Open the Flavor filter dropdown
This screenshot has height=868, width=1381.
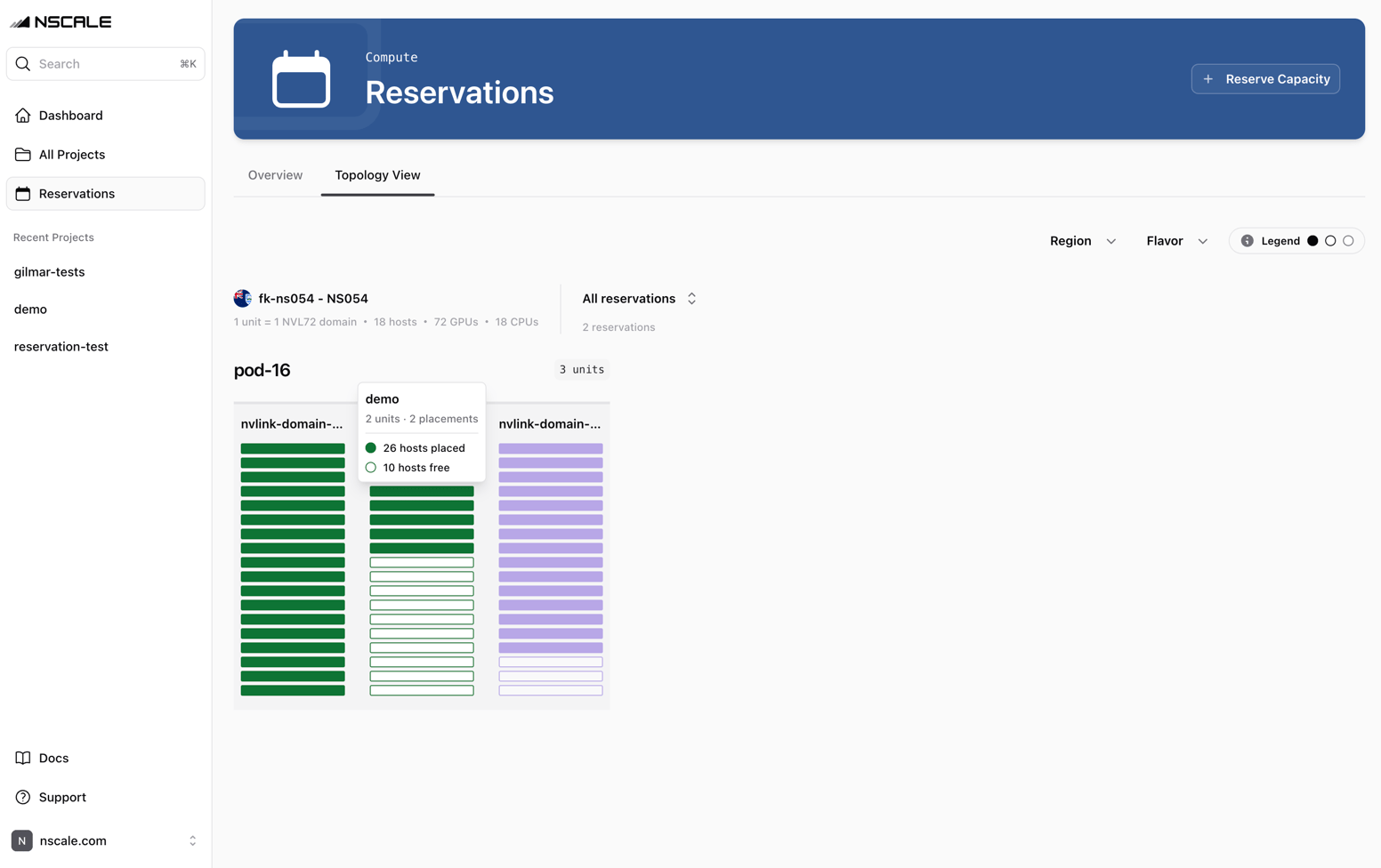(1177, 241)
